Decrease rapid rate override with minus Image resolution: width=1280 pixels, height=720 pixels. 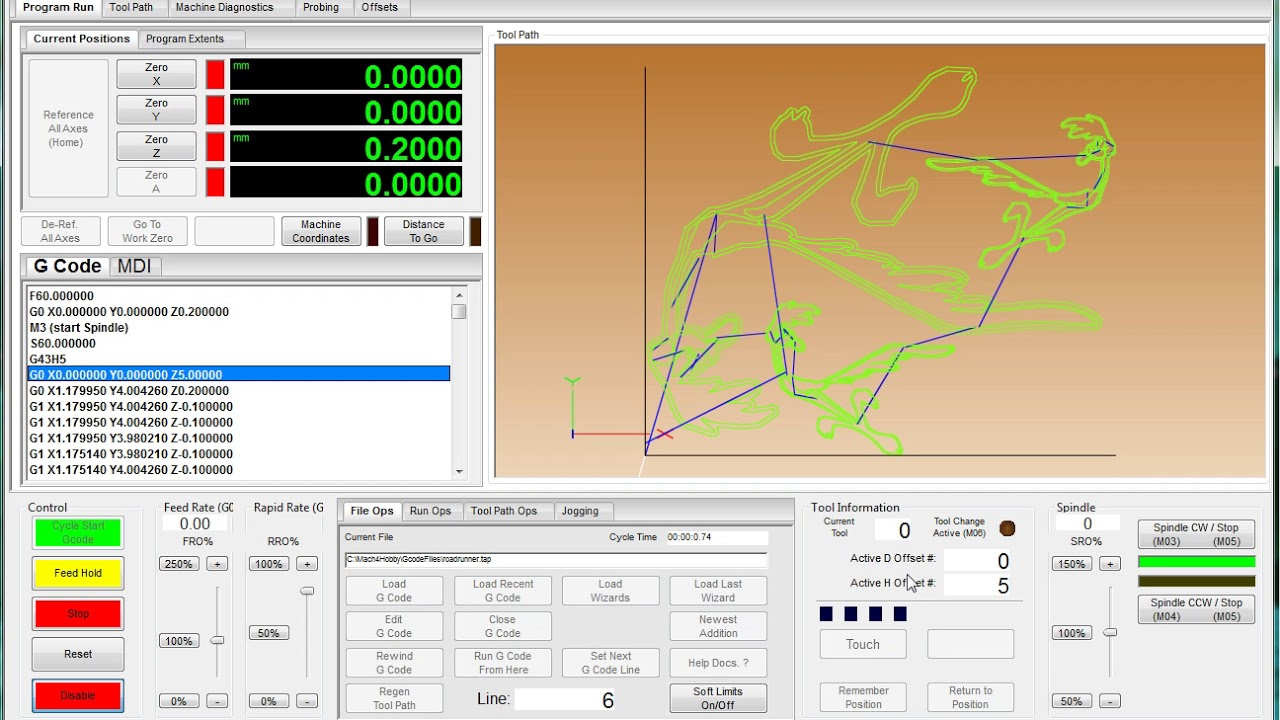coord(307,701)
